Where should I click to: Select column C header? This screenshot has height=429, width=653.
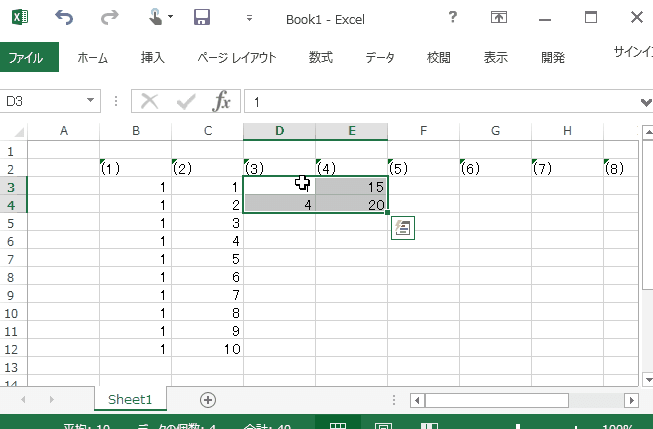[x=208, y=131]
